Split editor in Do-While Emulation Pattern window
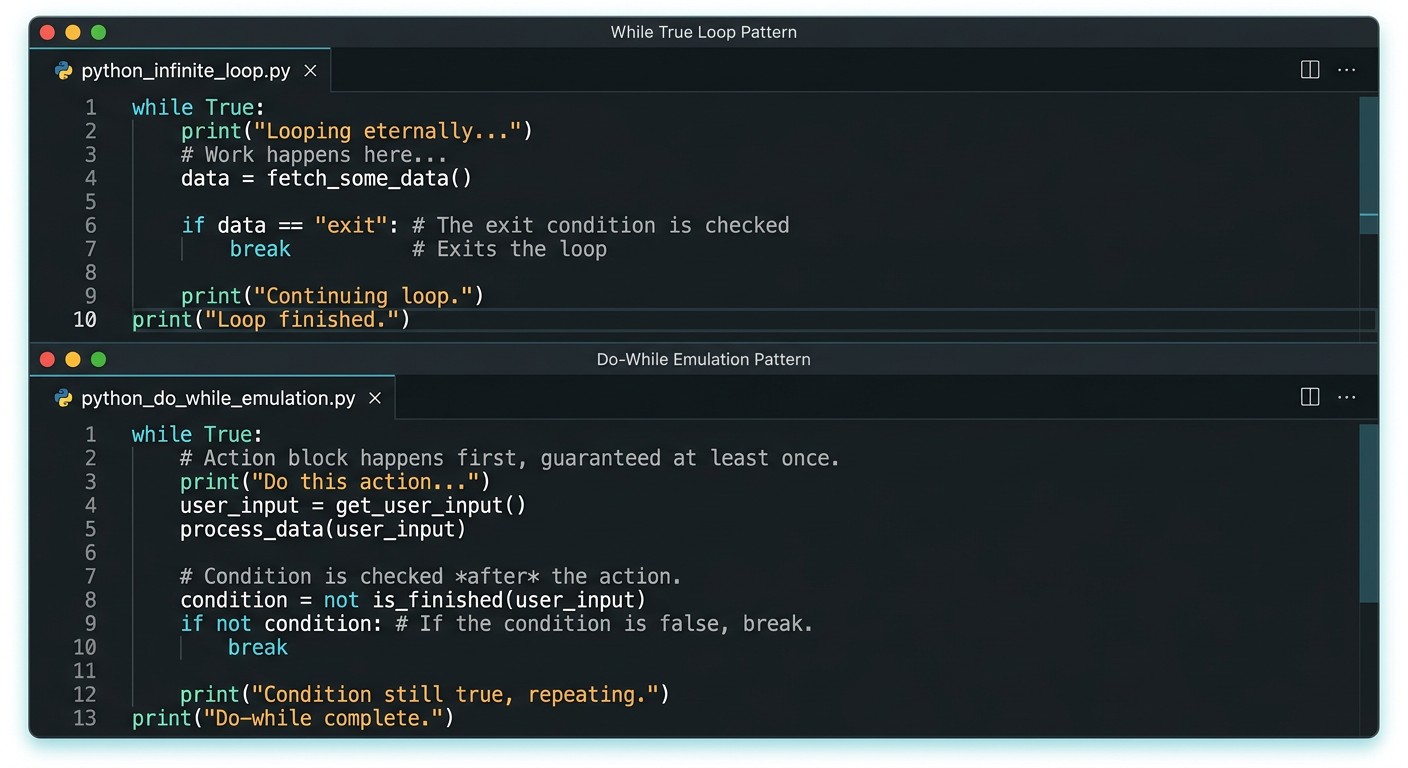The width and height of the screenshot is (1408, 768). [1310, 397]
